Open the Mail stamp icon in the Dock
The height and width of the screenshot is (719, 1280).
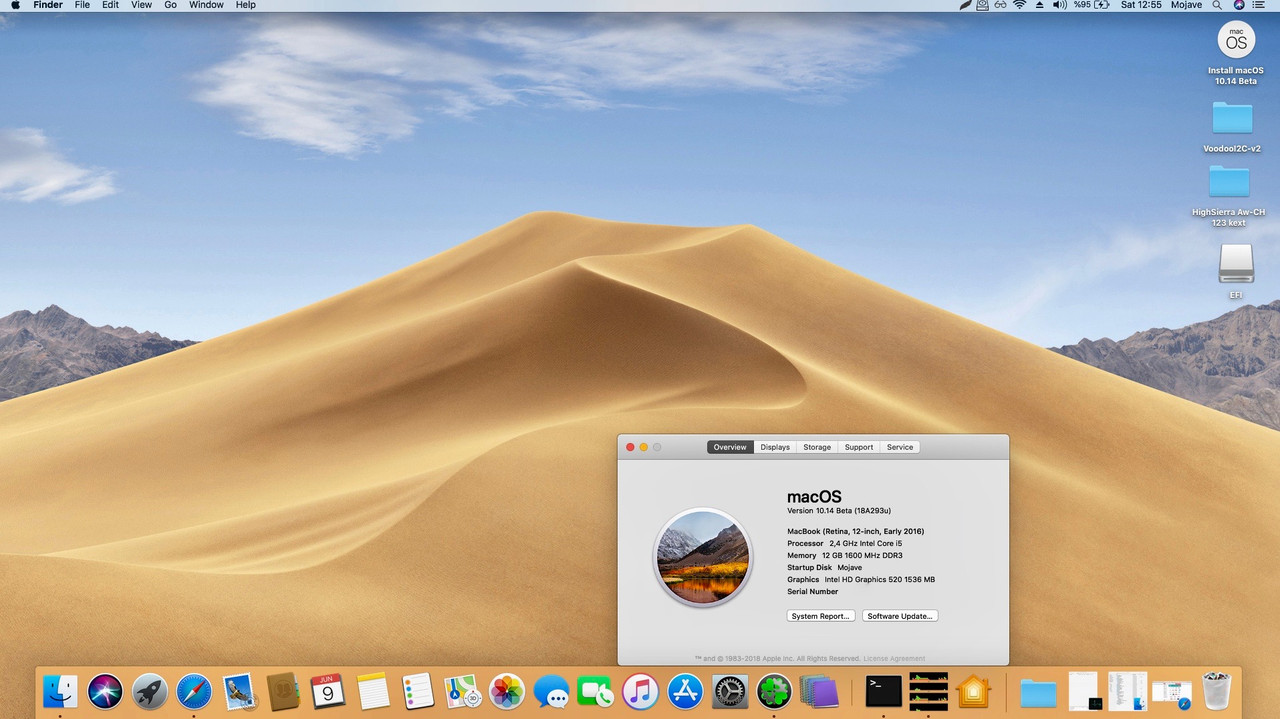[240, 691]
